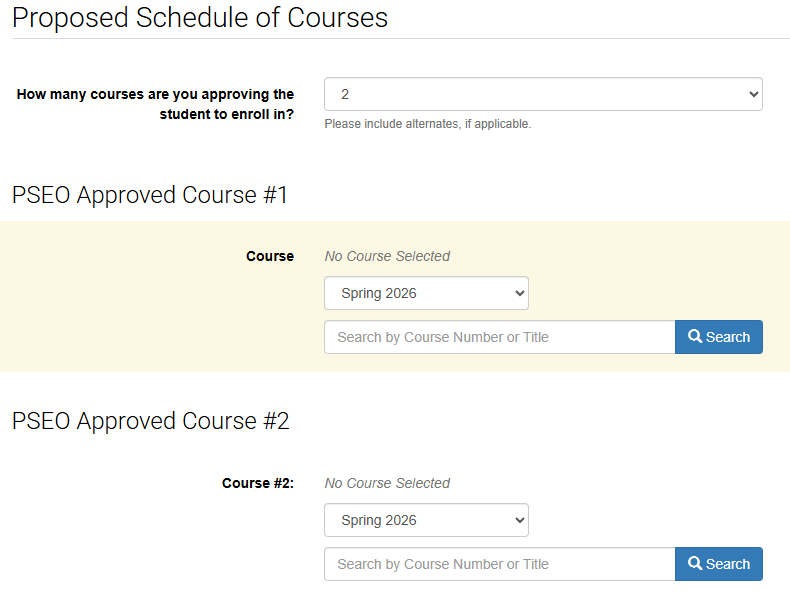Viewport: 790px width, 602px height.
Task: Click the magnifier icon in Course #1 Search
Action: (x=695, y=337)
